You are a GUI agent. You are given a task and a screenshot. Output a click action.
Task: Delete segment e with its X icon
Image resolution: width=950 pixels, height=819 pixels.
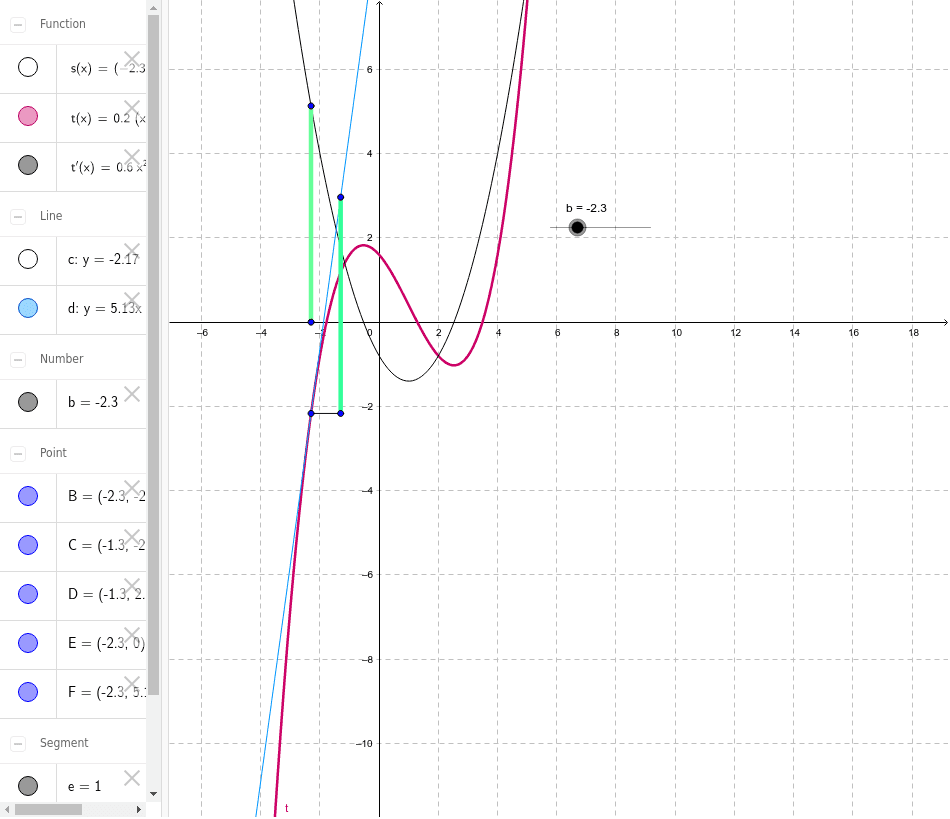(x=132, y=778)
